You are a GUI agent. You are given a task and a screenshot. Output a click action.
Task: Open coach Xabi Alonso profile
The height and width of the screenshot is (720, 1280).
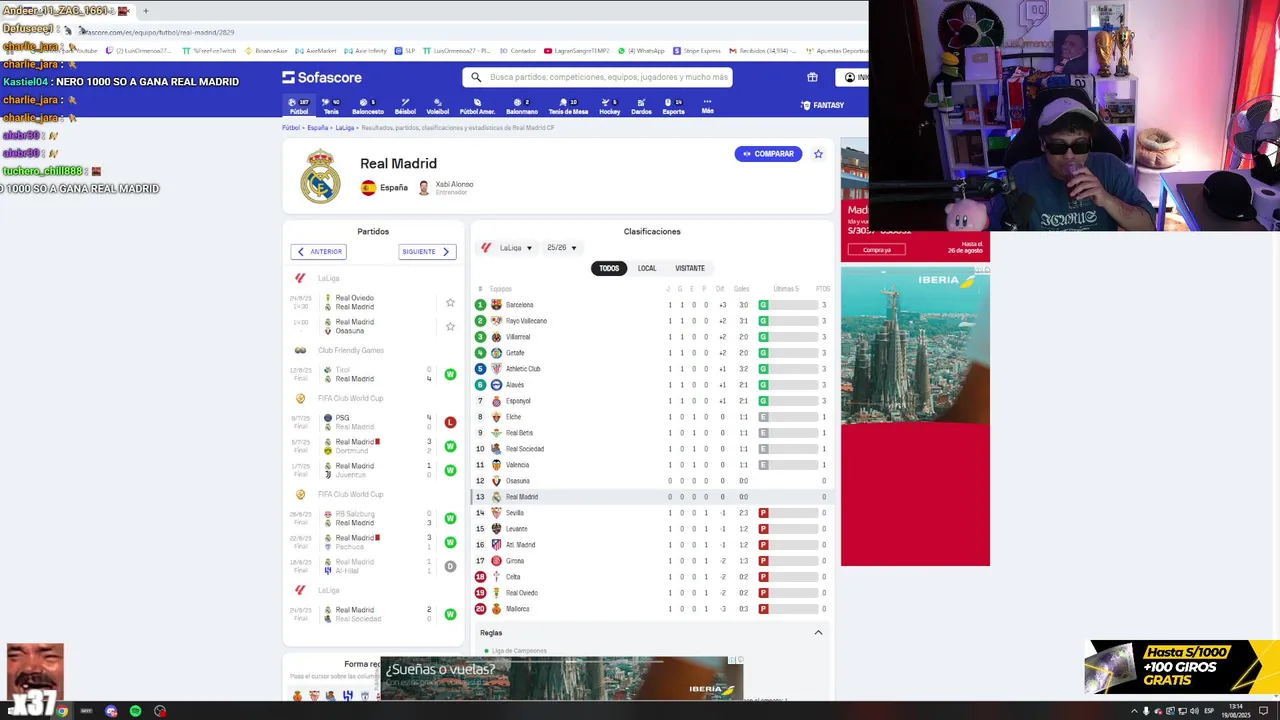[x=446, y=187]
